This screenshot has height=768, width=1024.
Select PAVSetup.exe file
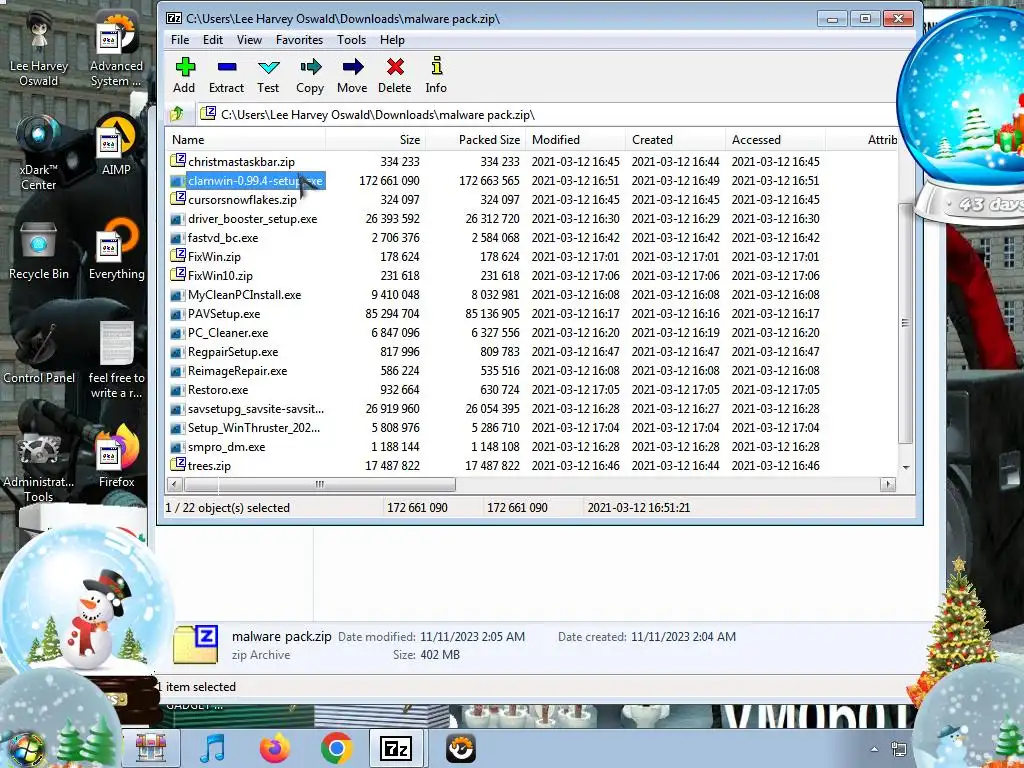point(224,313)
